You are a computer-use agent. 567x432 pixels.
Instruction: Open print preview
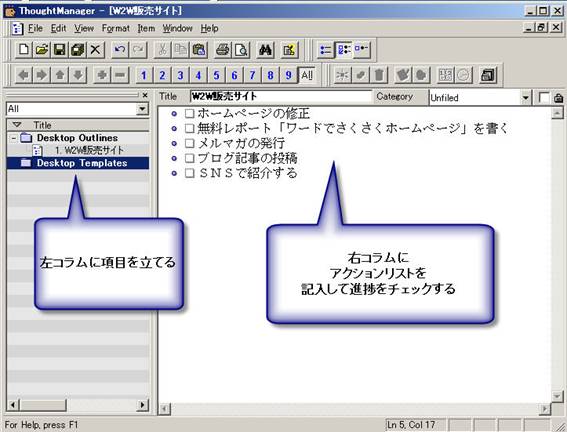(x=241, y=50)
